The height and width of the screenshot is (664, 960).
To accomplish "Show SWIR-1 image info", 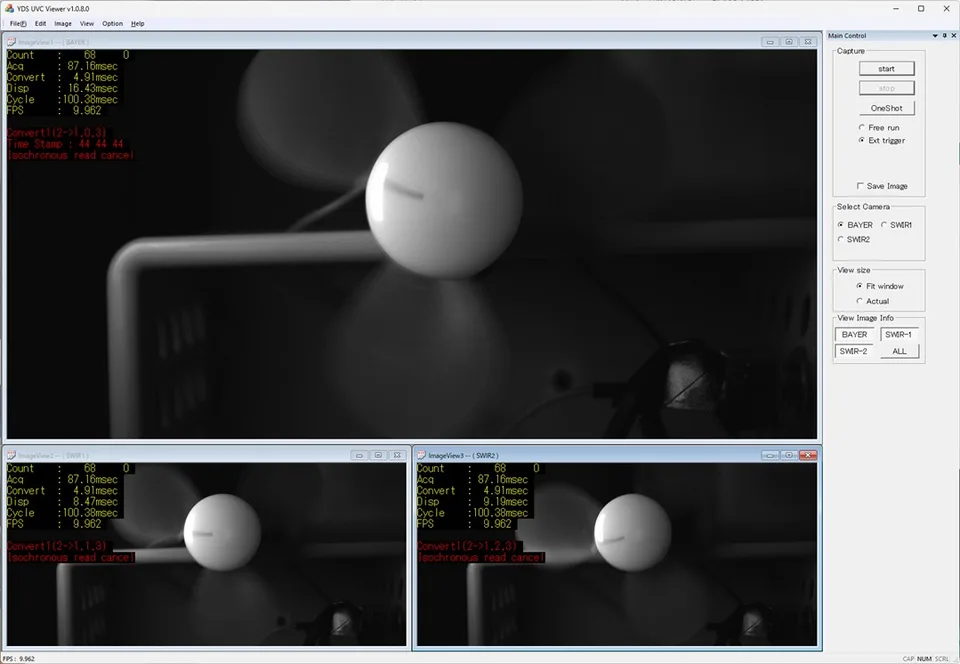I will (x=899, y=335).
